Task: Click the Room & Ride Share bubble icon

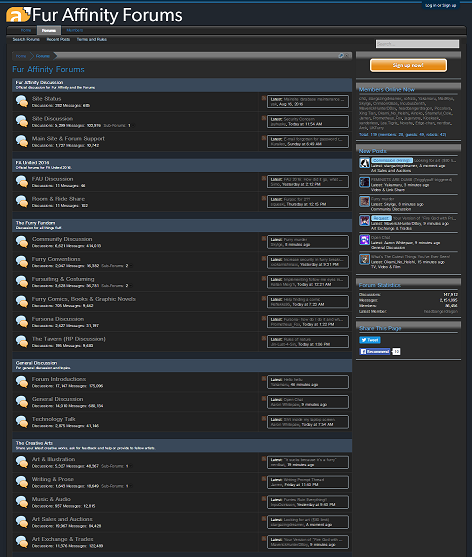Action: [22, 202]
